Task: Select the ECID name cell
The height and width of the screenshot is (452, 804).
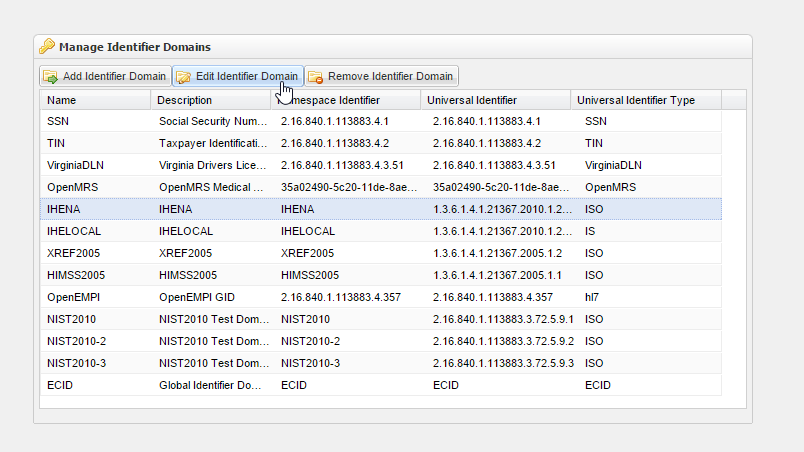Action: click(60, 386)
